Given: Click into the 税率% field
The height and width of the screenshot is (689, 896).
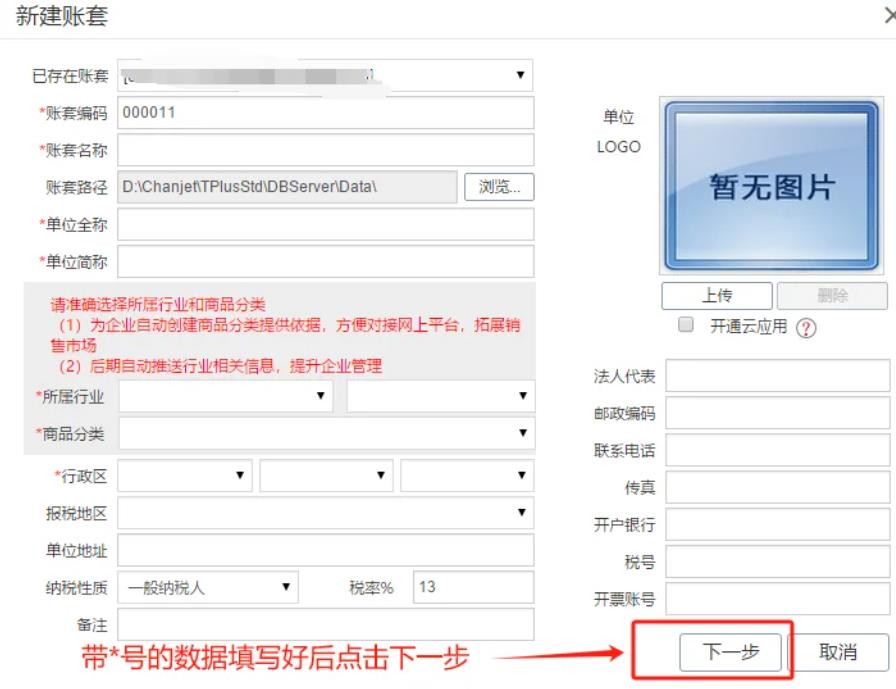Looking at the screenshot, I should tap(473, 587).
